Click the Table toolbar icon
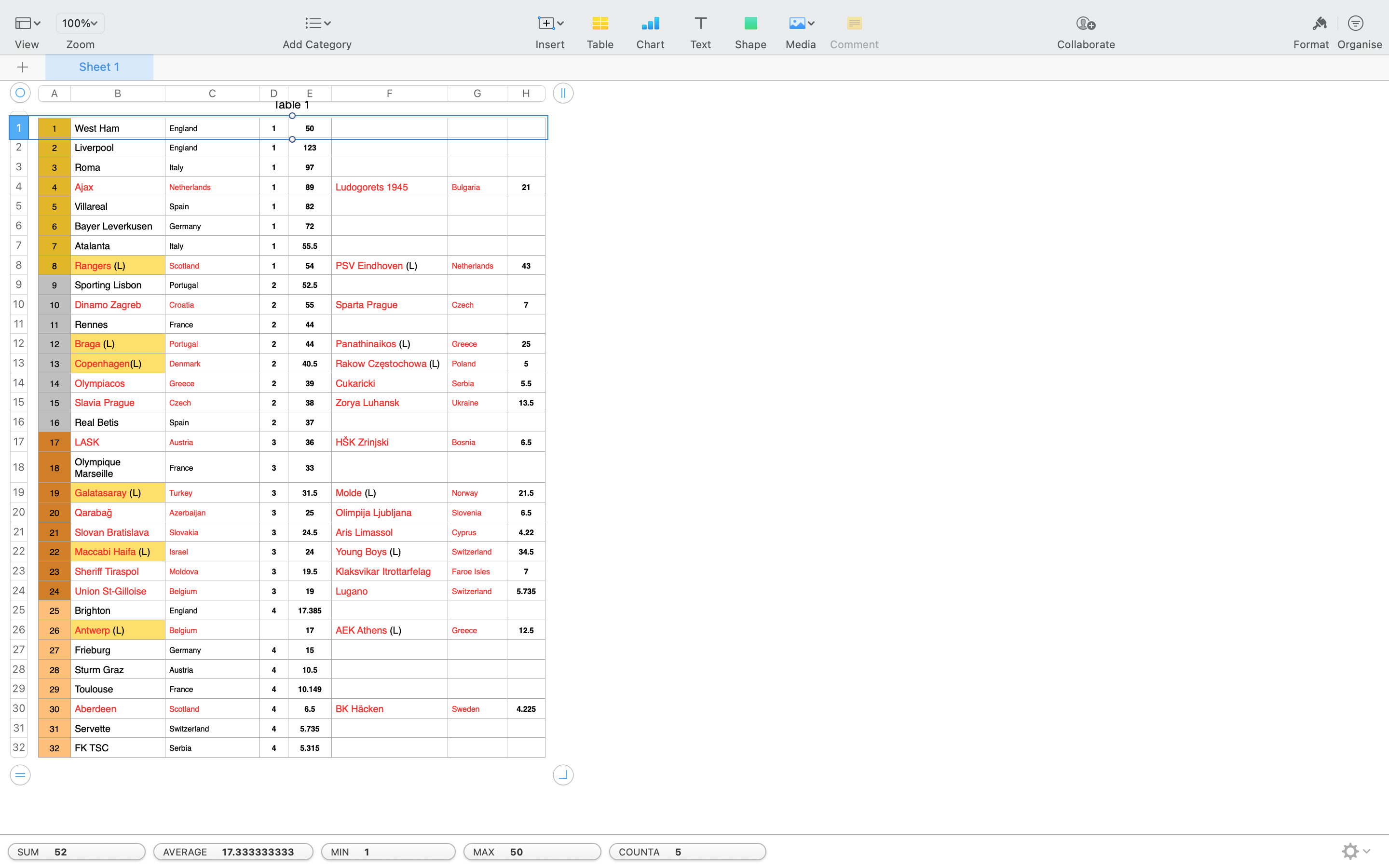The width and height of the screenshot is (1389, 868). pyautogui.click(x=600, y=23)
